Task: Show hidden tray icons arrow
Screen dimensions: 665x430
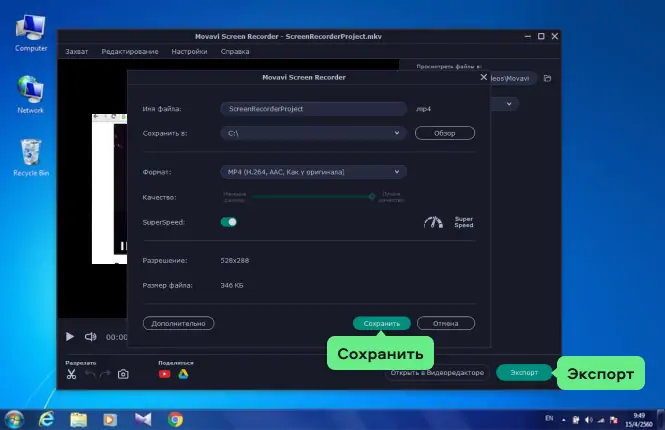Action: (564, 420)
